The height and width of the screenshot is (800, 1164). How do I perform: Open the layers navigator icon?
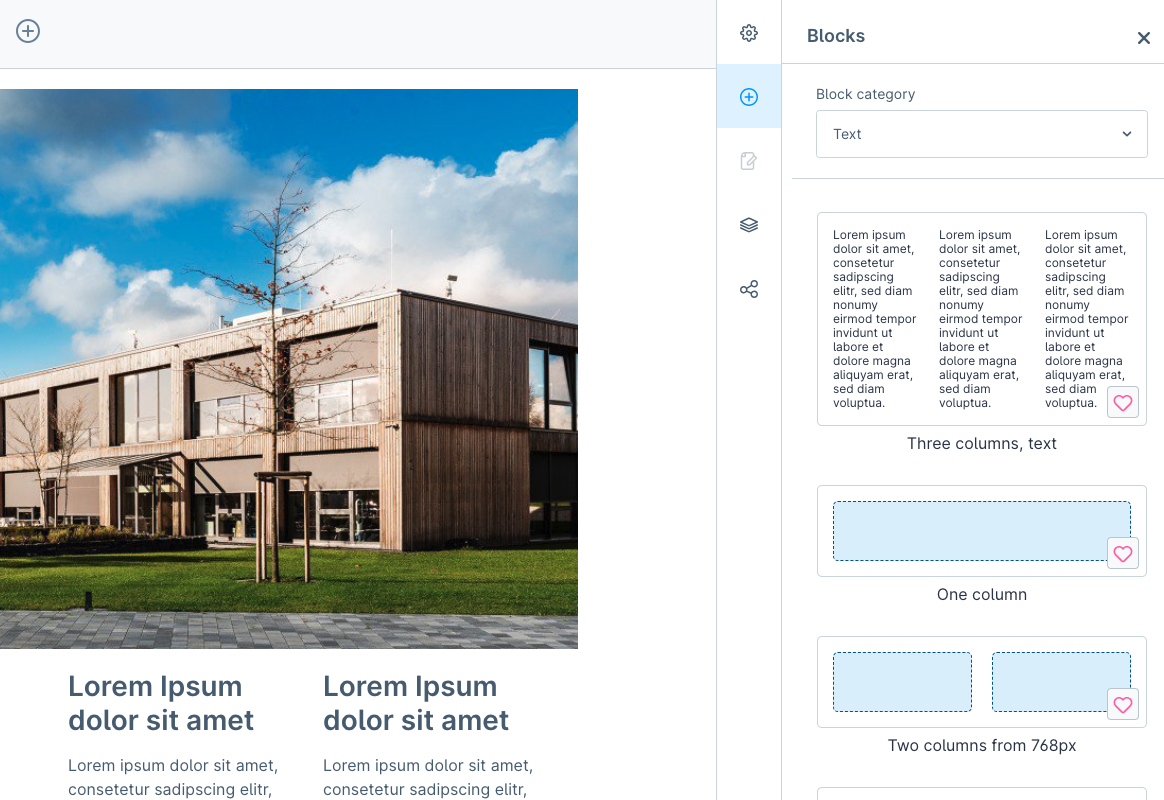click(x=749, y=225)
